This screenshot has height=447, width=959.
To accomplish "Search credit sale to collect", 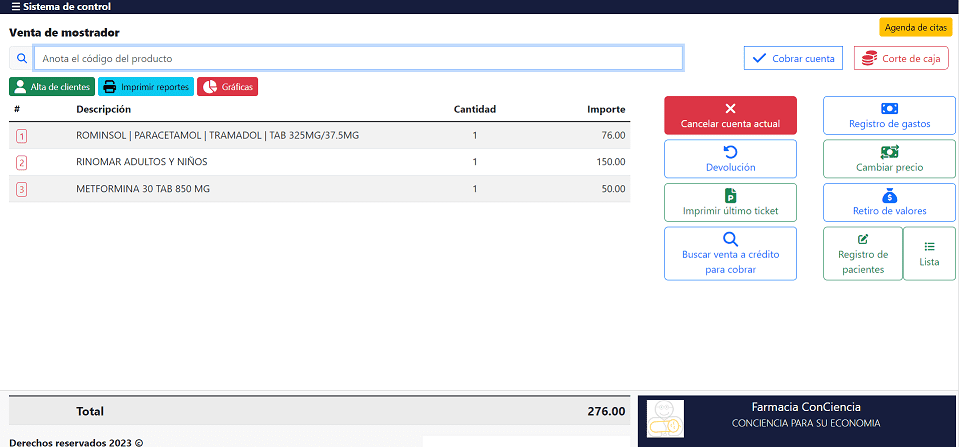I will [x=730, y=253].
